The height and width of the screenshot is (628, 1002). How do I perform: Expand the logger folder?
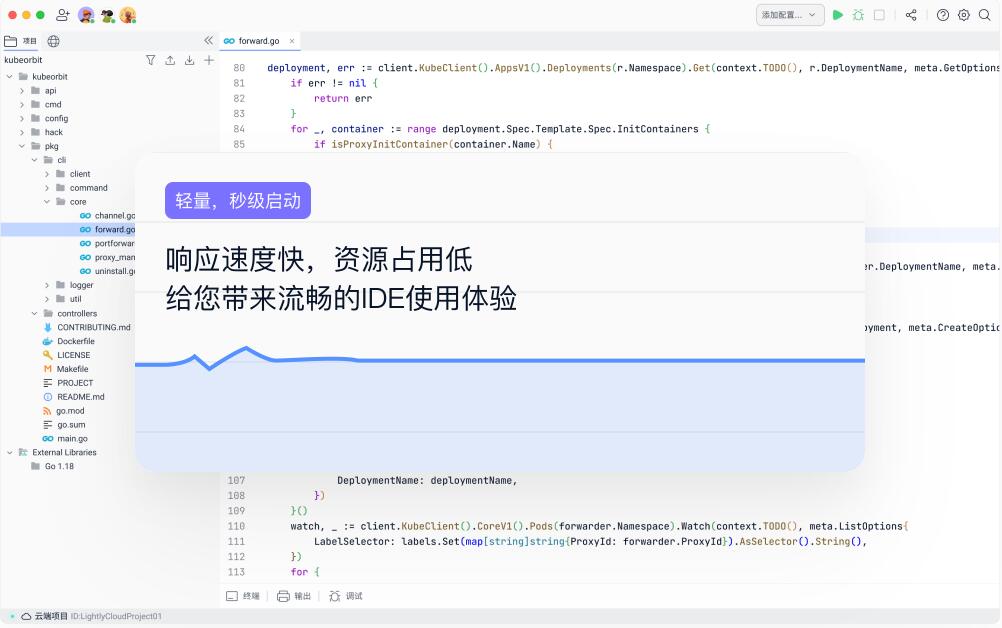47,285
